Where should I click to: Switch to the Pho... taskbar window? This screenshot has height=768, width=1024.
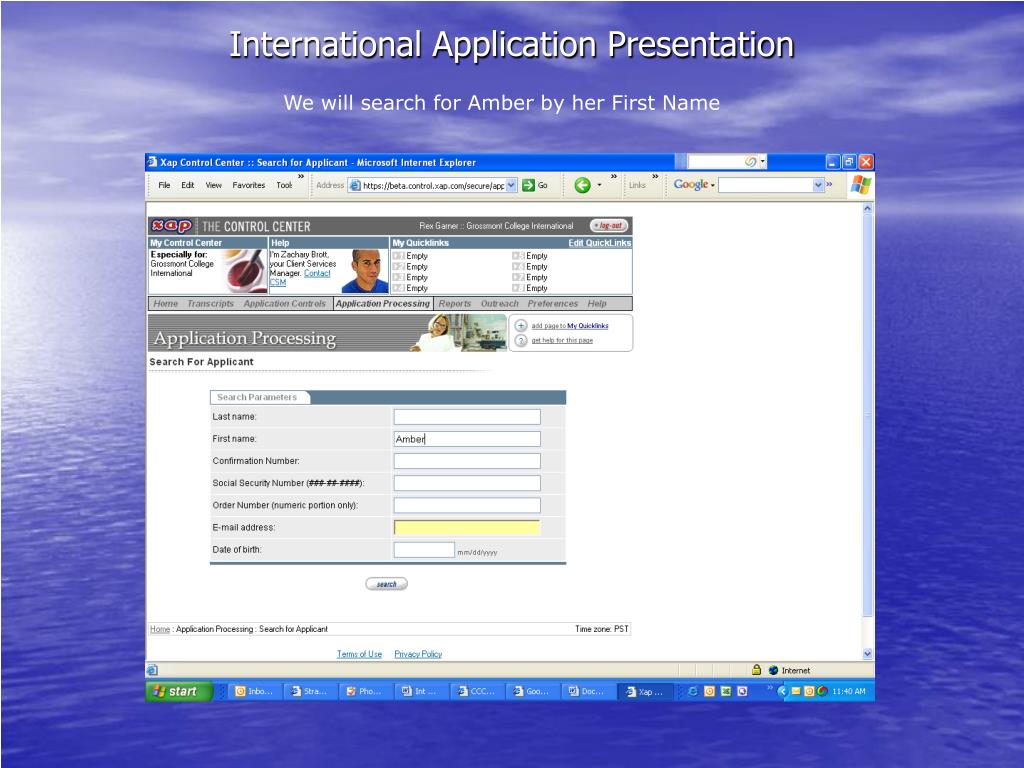[x=364, y=691]
